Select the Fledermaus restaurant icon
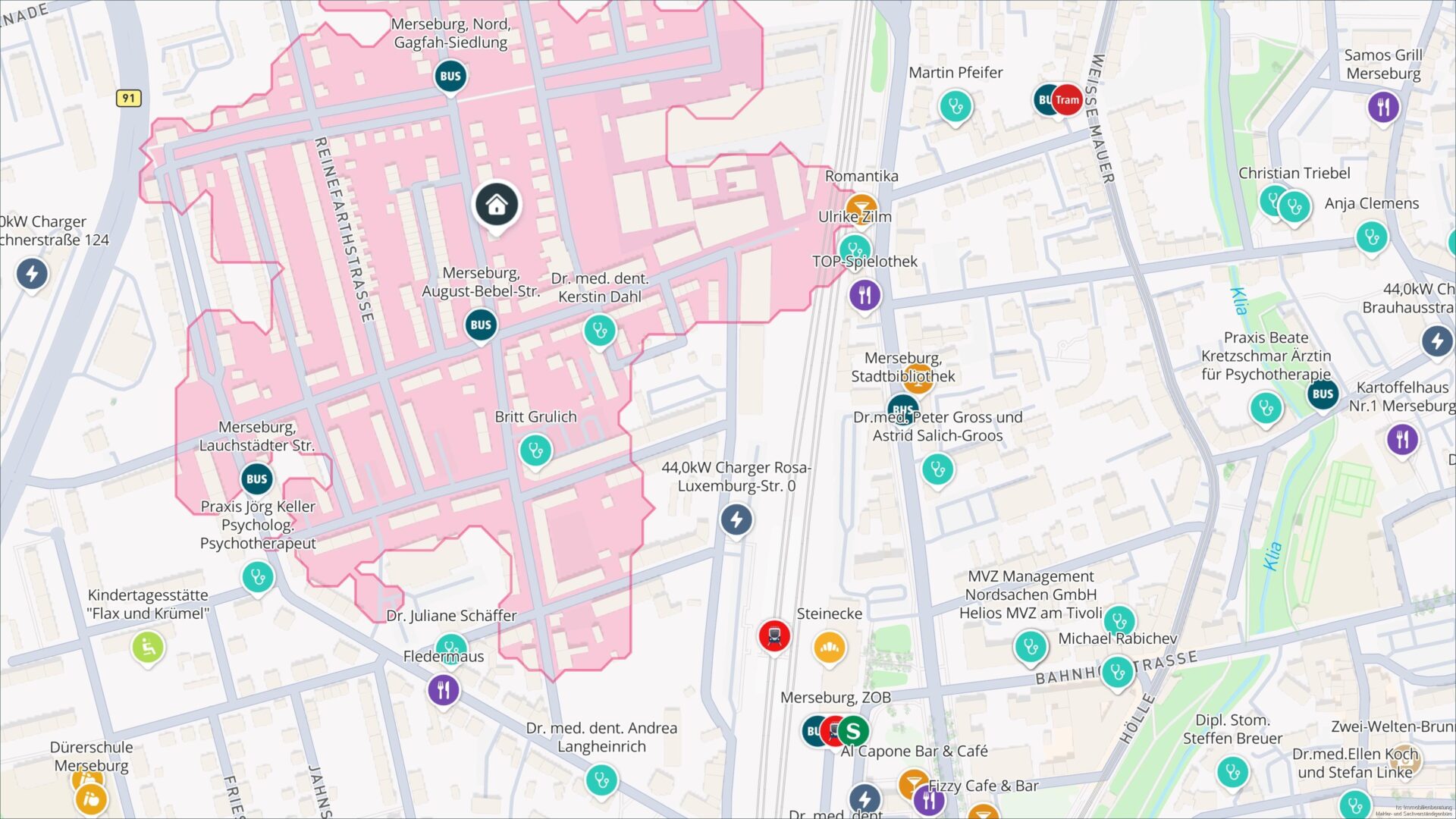This screenshot has width=1456, height=819. 444,690
